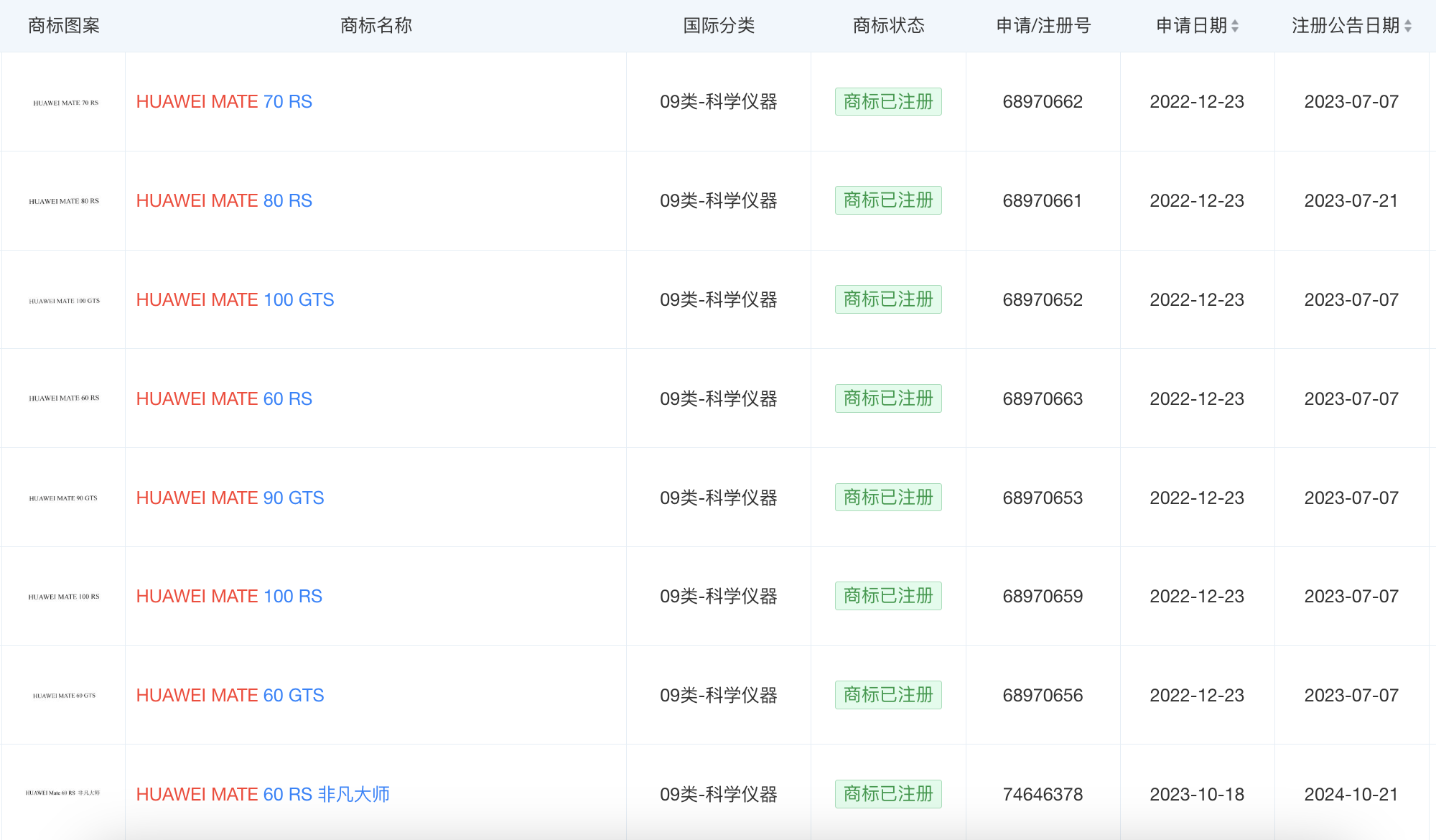Open the HUAWEI MATE 60 RS 非凡大师 trademark link

pos(264,794)
